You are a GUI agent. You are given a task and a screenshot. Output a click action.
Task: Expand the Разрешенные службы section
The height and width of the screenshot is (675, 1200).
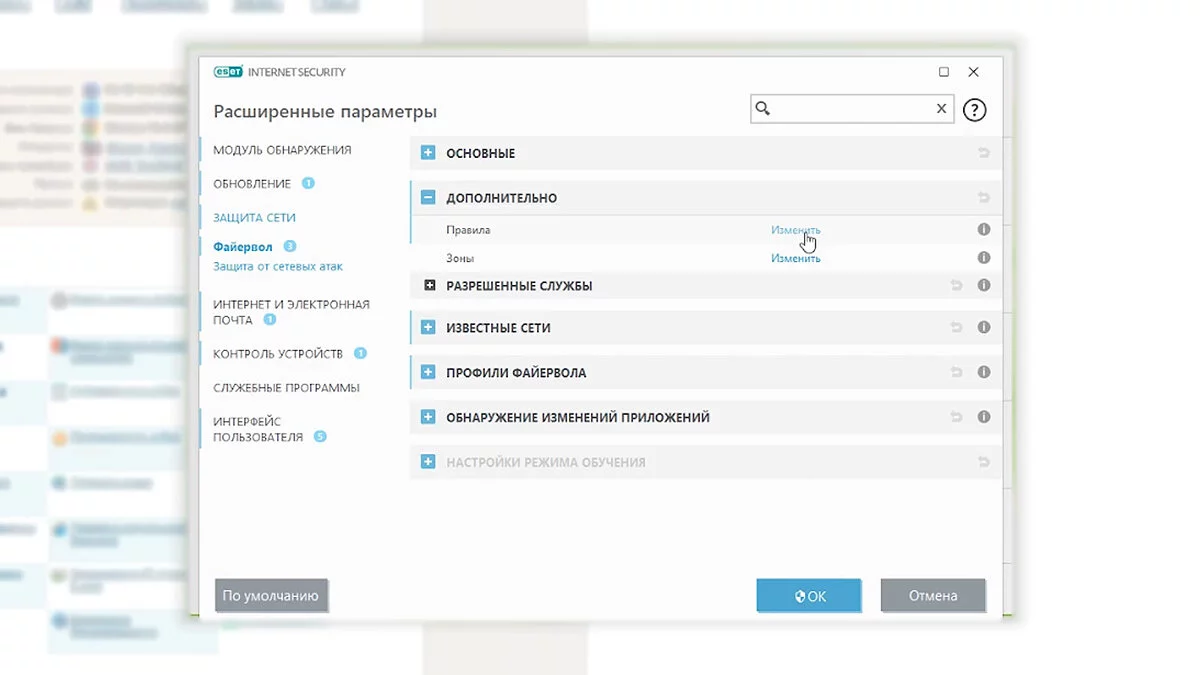pos(430,286)
